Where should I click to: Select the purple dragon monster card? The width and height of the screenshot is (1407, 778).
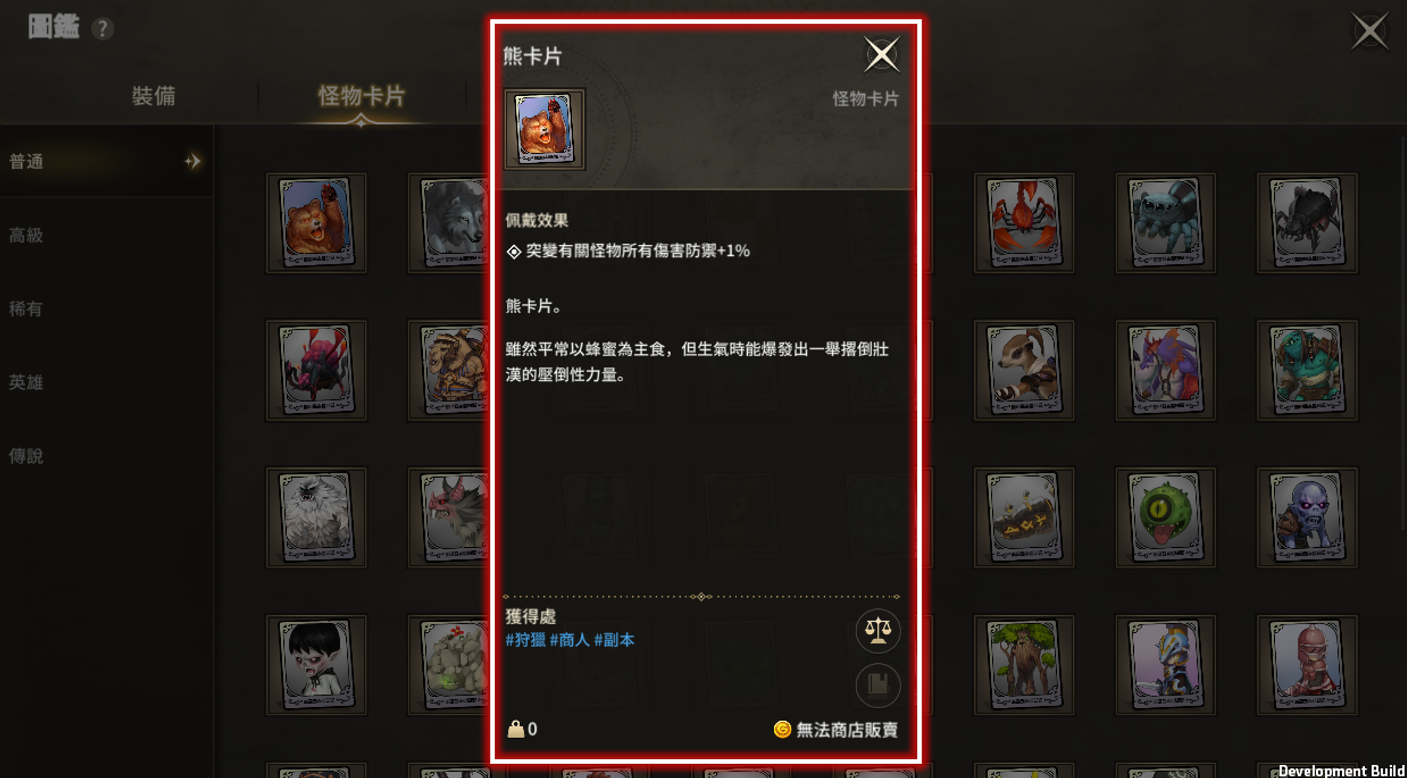(1166, 370)
